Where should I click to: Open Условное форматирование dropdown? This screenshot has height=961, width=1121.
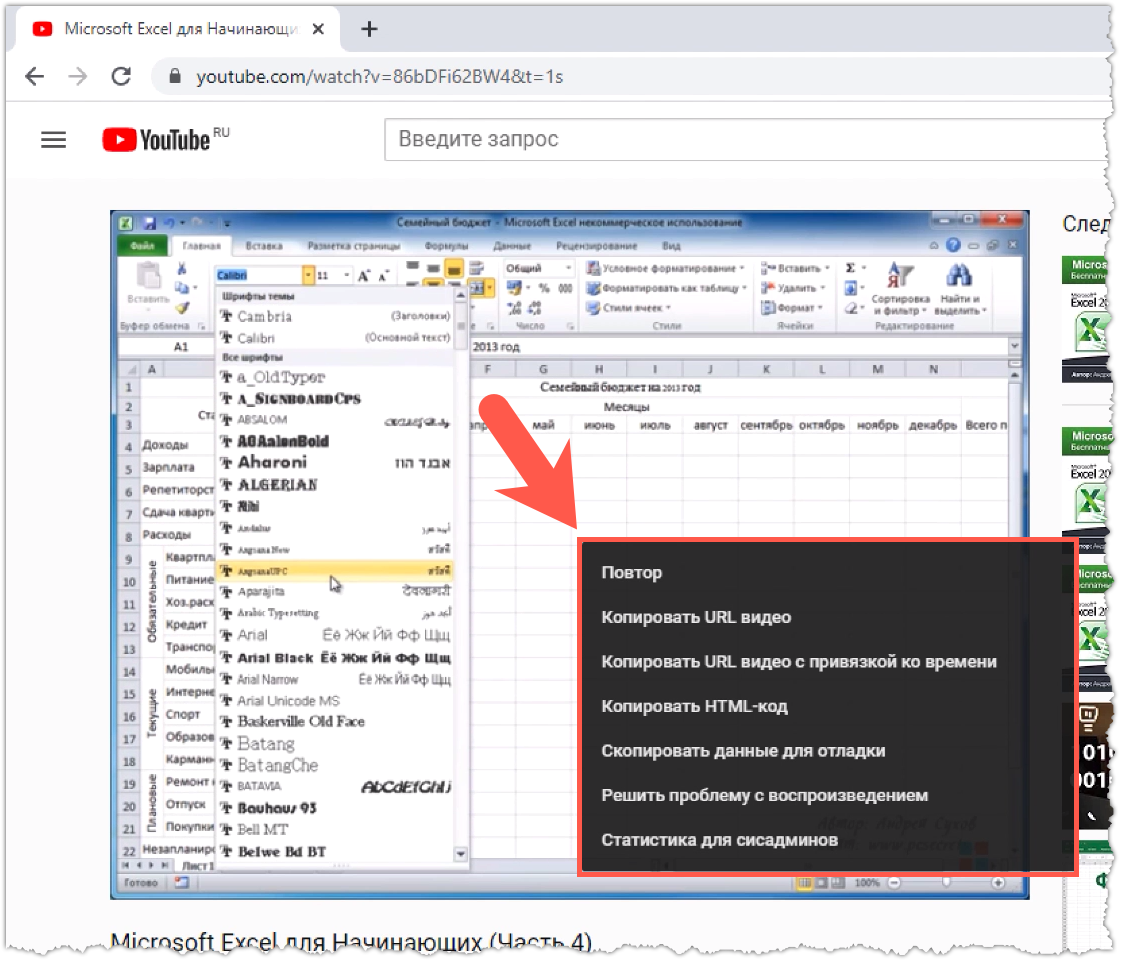[666, 268]
